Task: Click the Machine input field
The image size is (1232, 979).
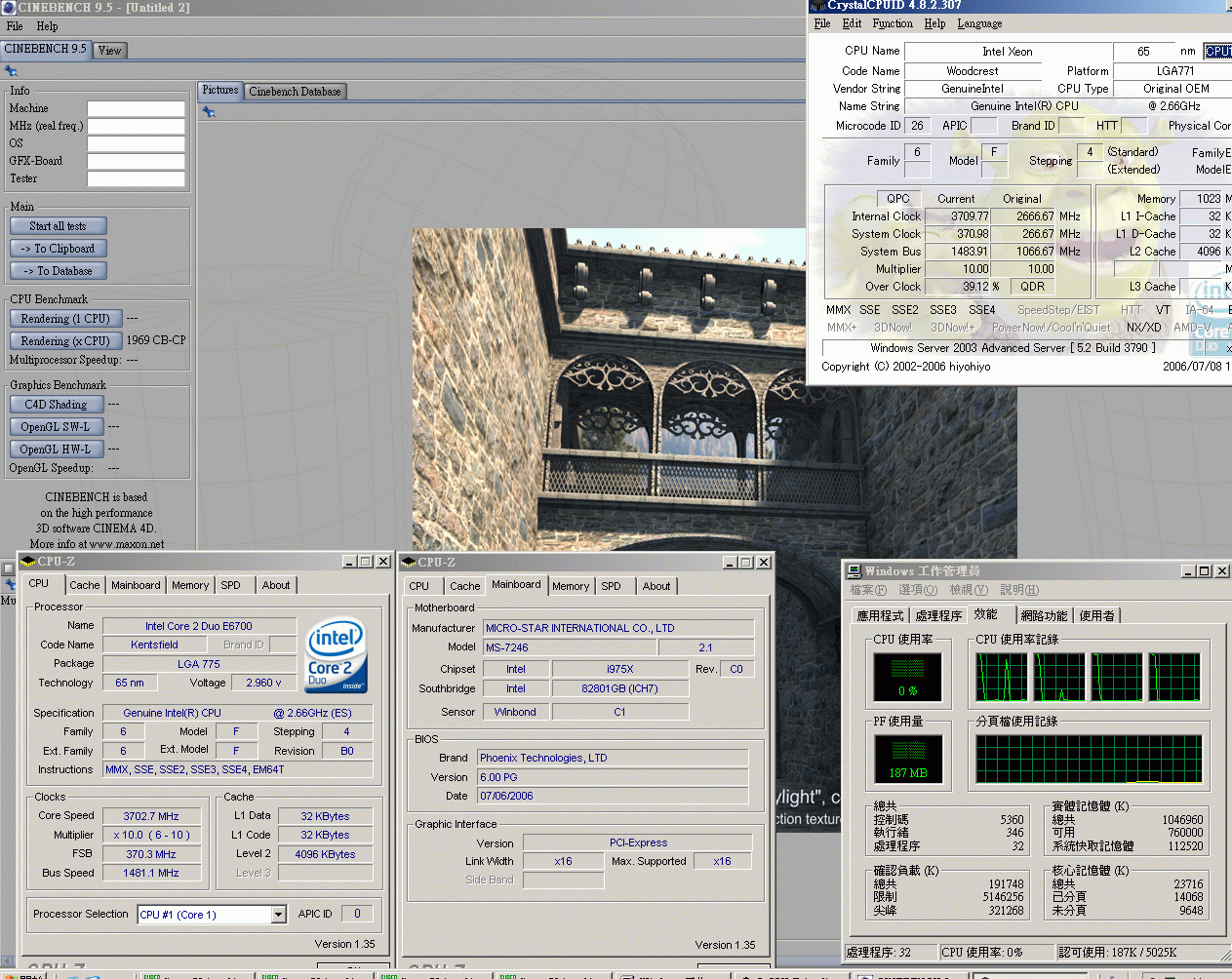Action: pyautogui.click(x=136, y=109)
